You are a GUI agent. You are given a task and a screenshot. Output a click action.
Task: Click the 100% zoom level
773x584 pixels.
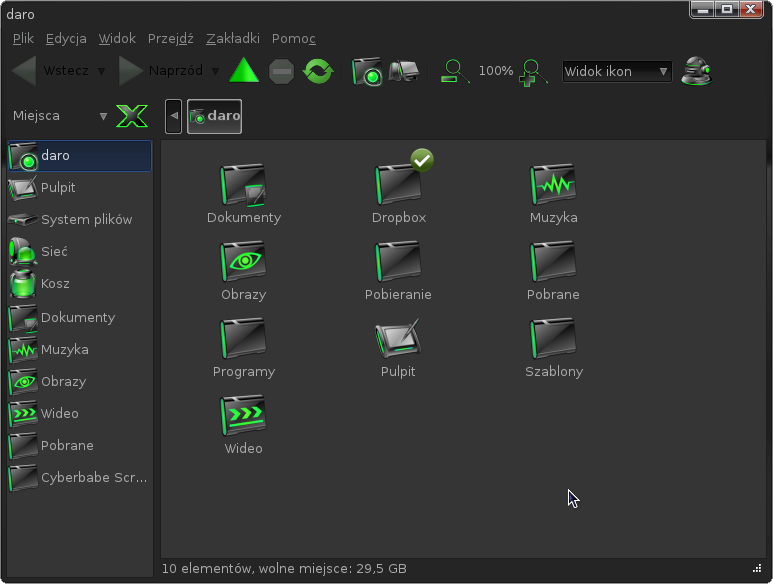point(496,71)
